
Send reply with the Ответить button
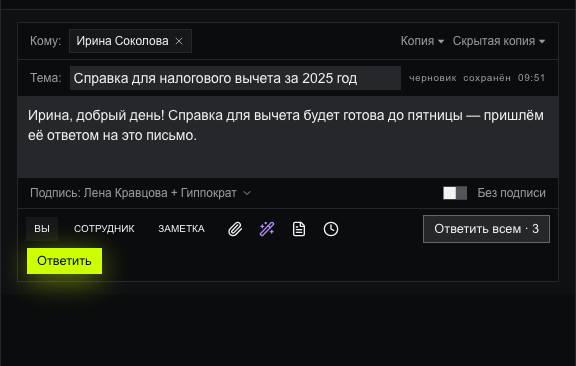point(64,261)
